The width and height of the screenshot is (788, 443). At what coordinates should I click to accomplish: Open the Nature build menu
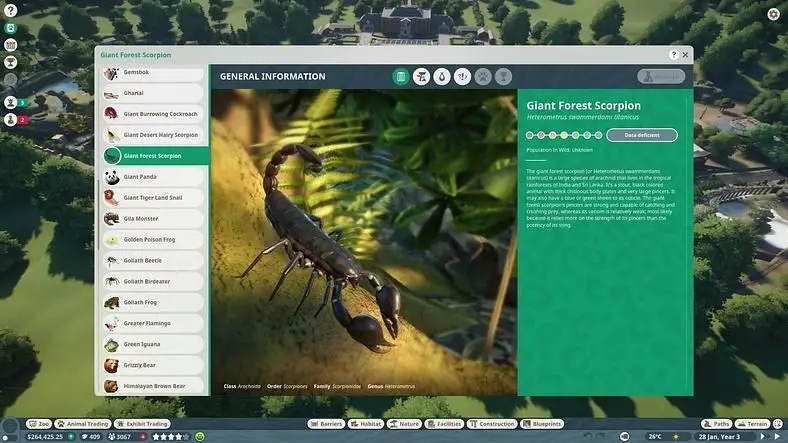[x=404, y=424]
